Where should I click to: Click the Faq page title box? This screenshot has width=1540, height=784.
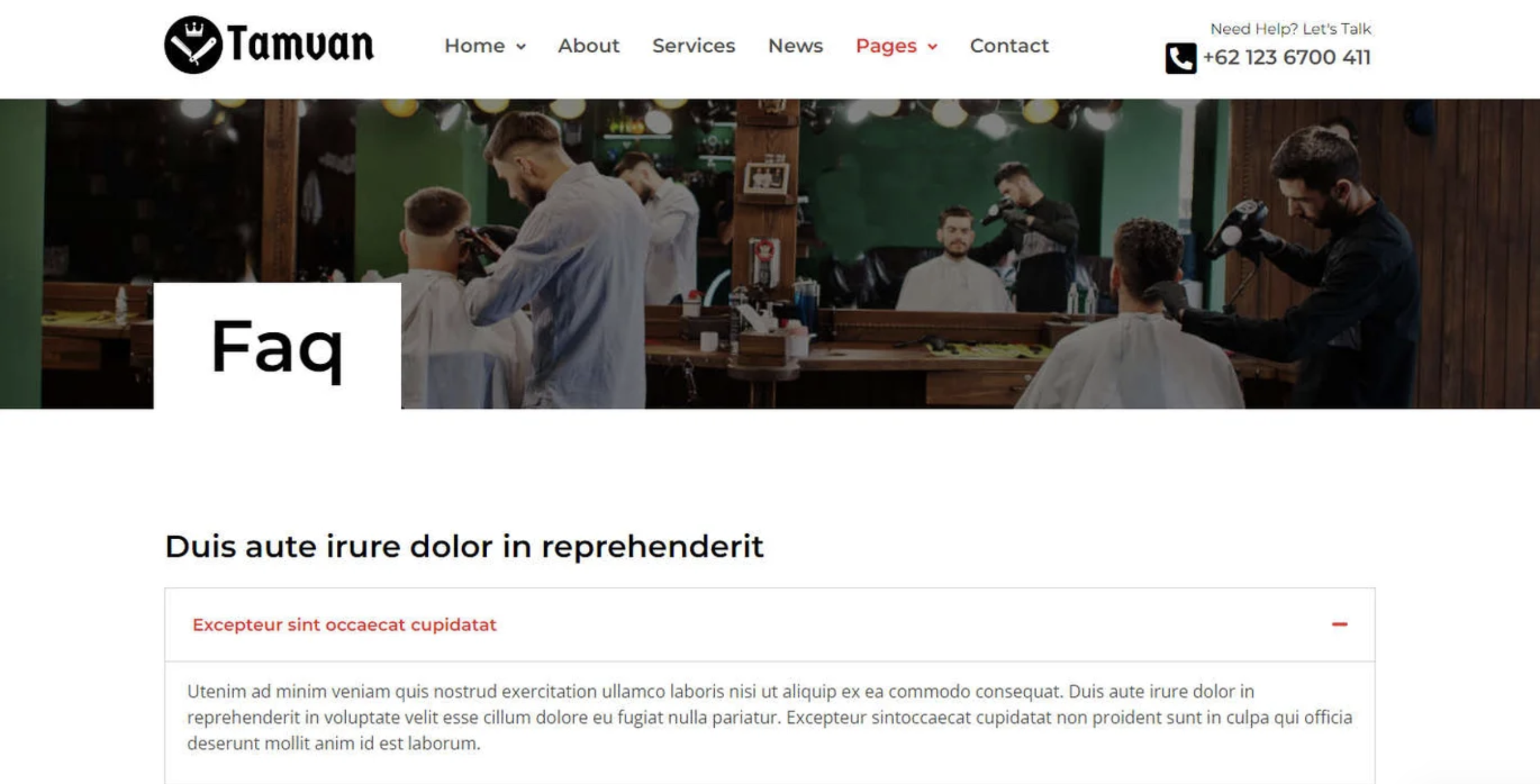(277, 346)
